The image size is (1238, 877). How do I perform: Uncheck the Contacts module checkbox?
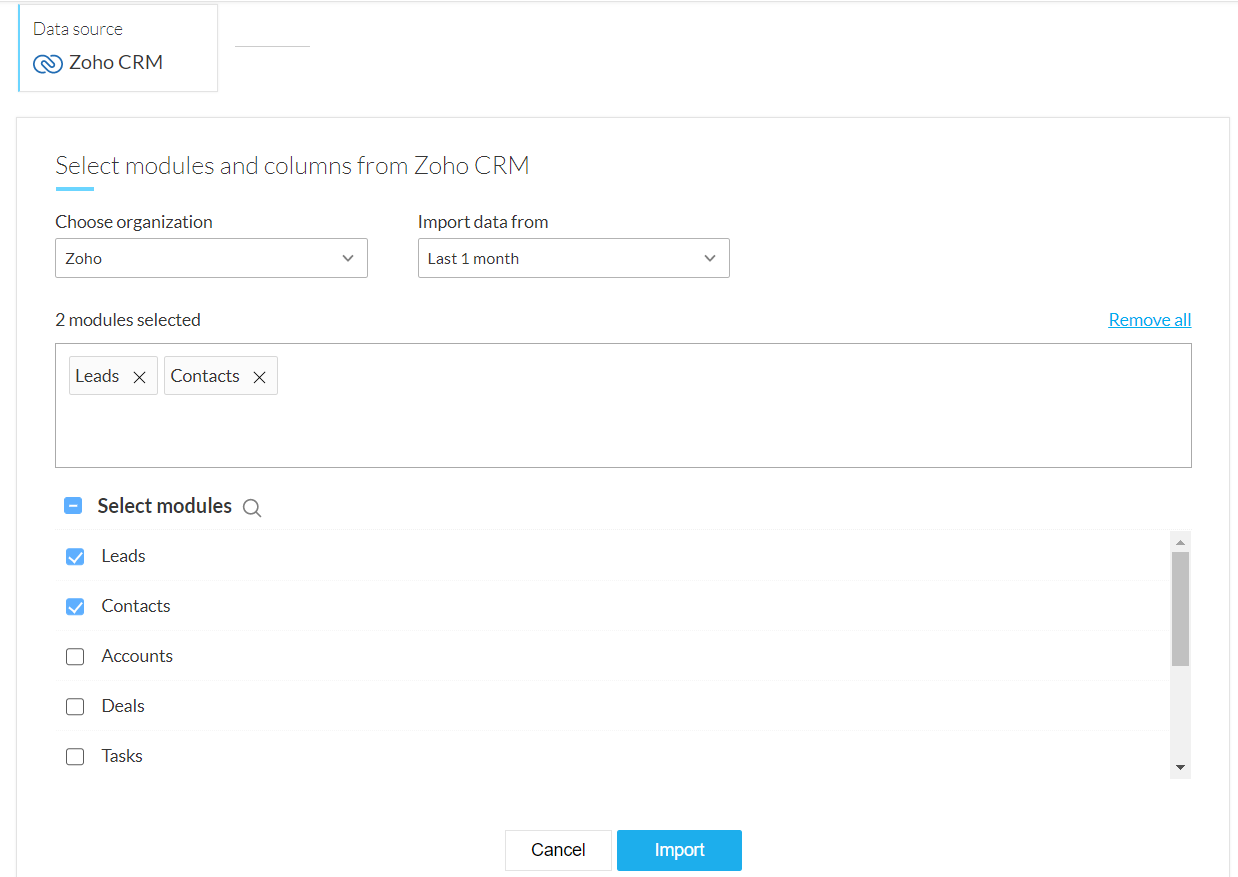click(x=75, y=606)
